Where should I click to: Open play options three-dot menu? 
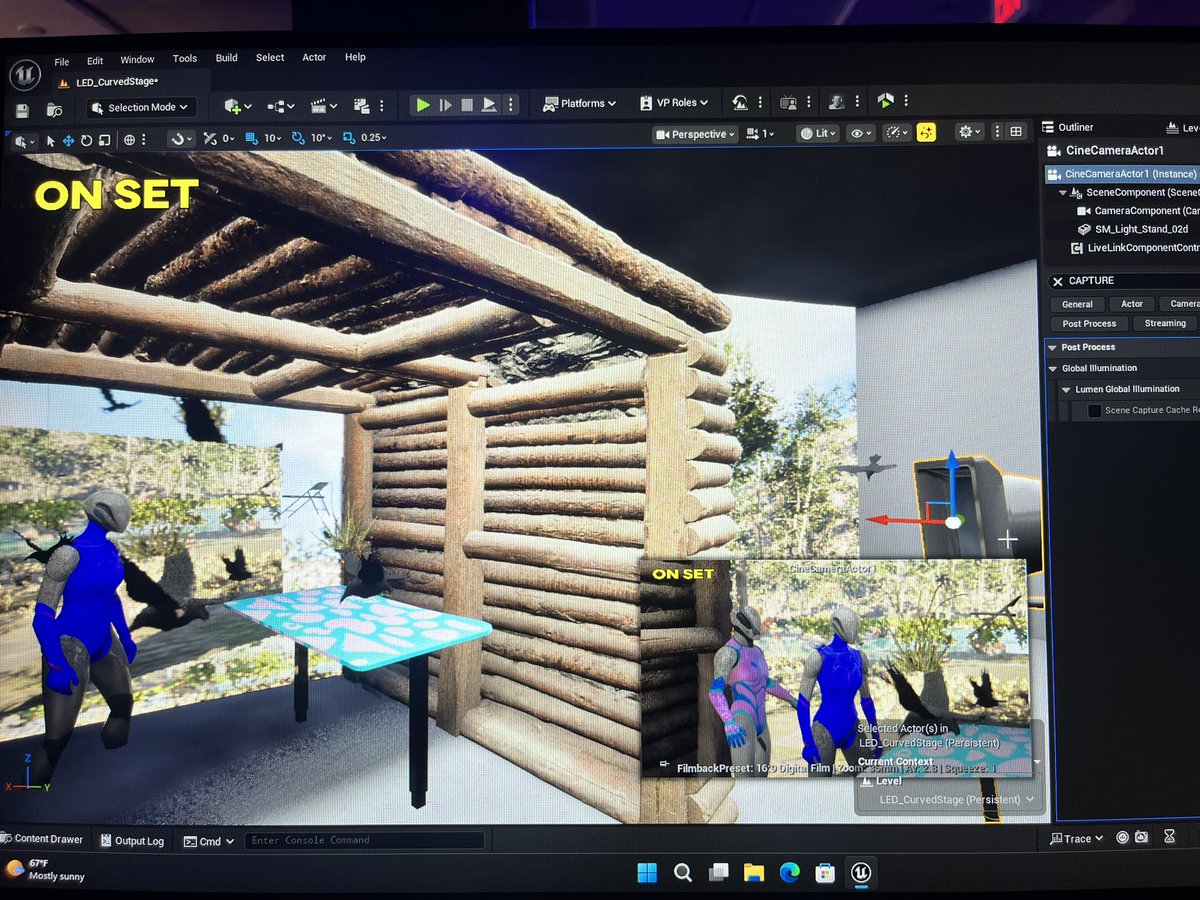[511, 104]
